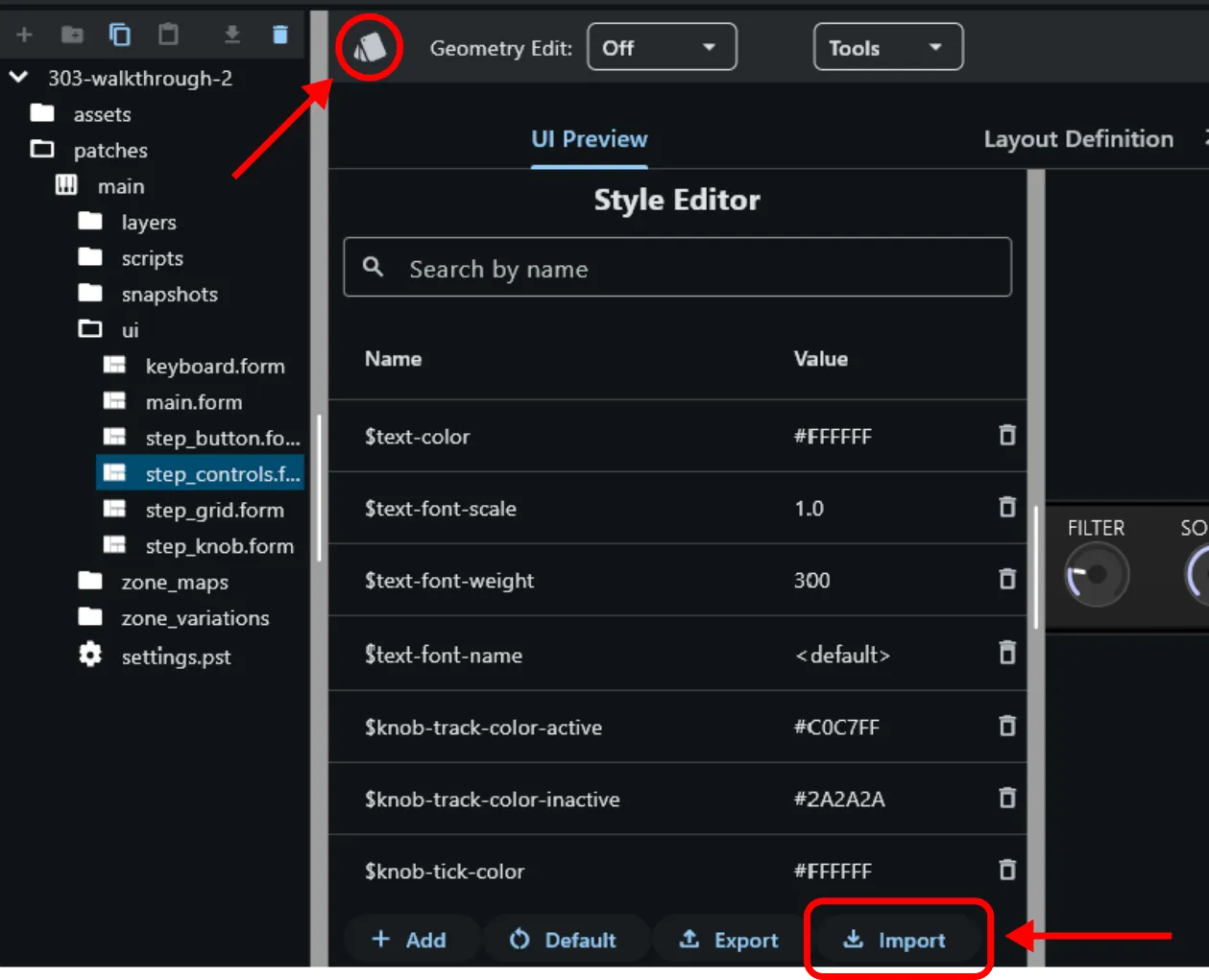Click the copy icon in file toolbar

point(120,36)
